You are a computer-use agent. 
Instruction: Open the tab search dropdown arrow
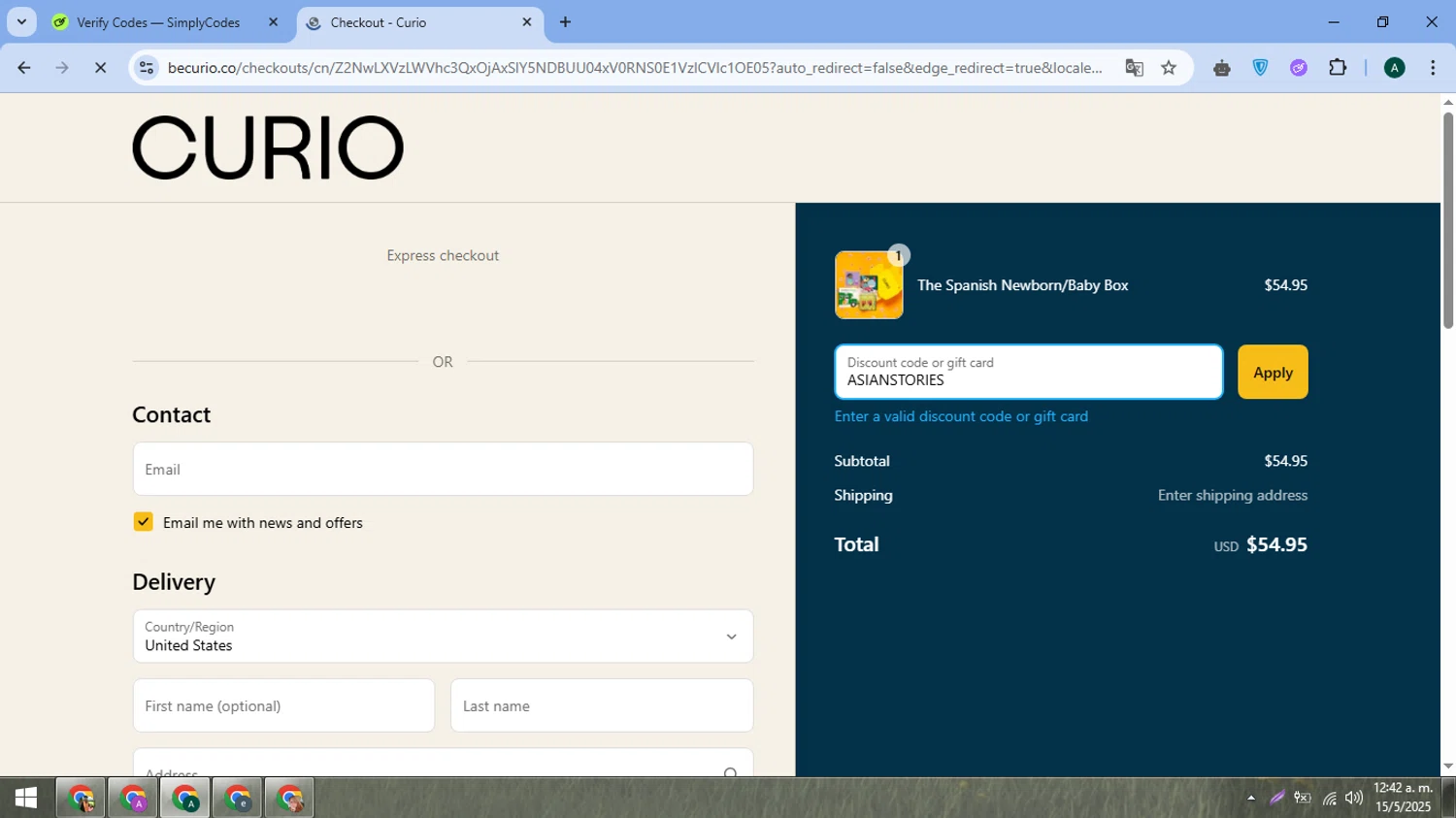[21, 22]
